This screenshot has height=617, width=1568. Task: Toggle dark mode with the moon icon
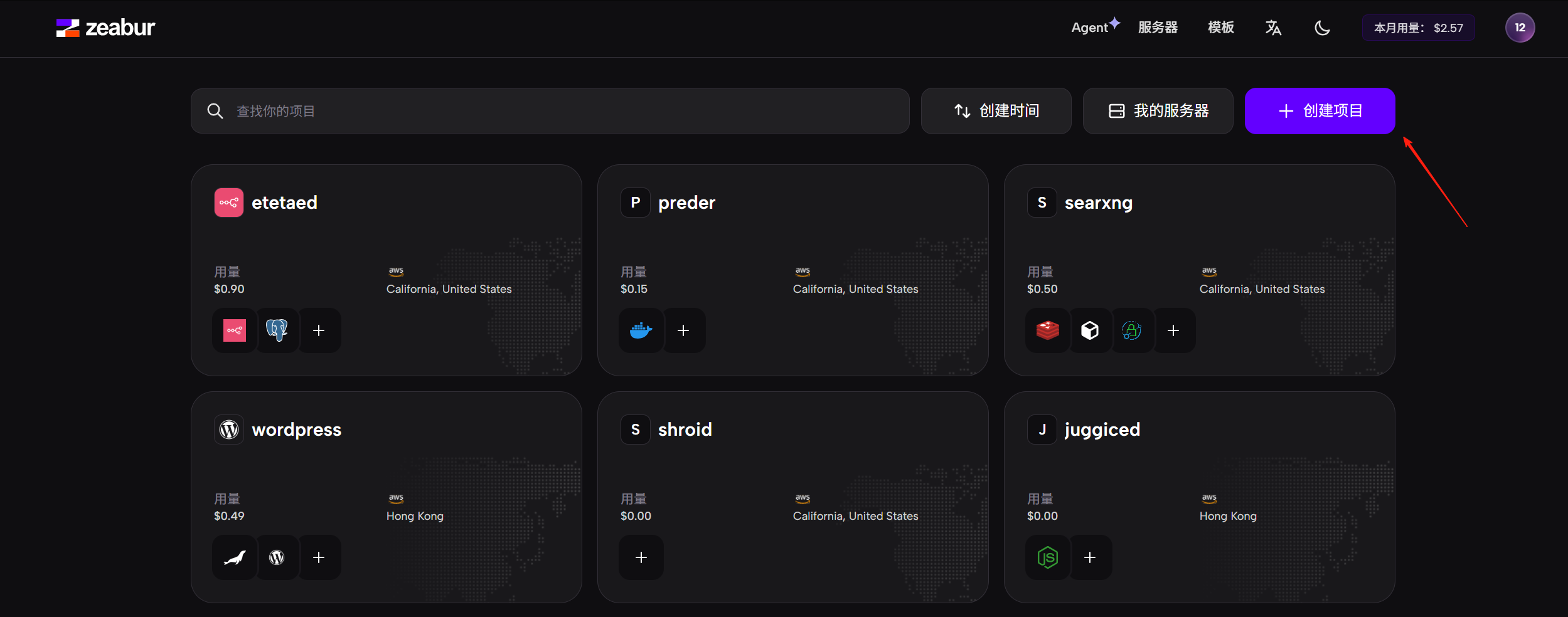(x=1322, y=28)
